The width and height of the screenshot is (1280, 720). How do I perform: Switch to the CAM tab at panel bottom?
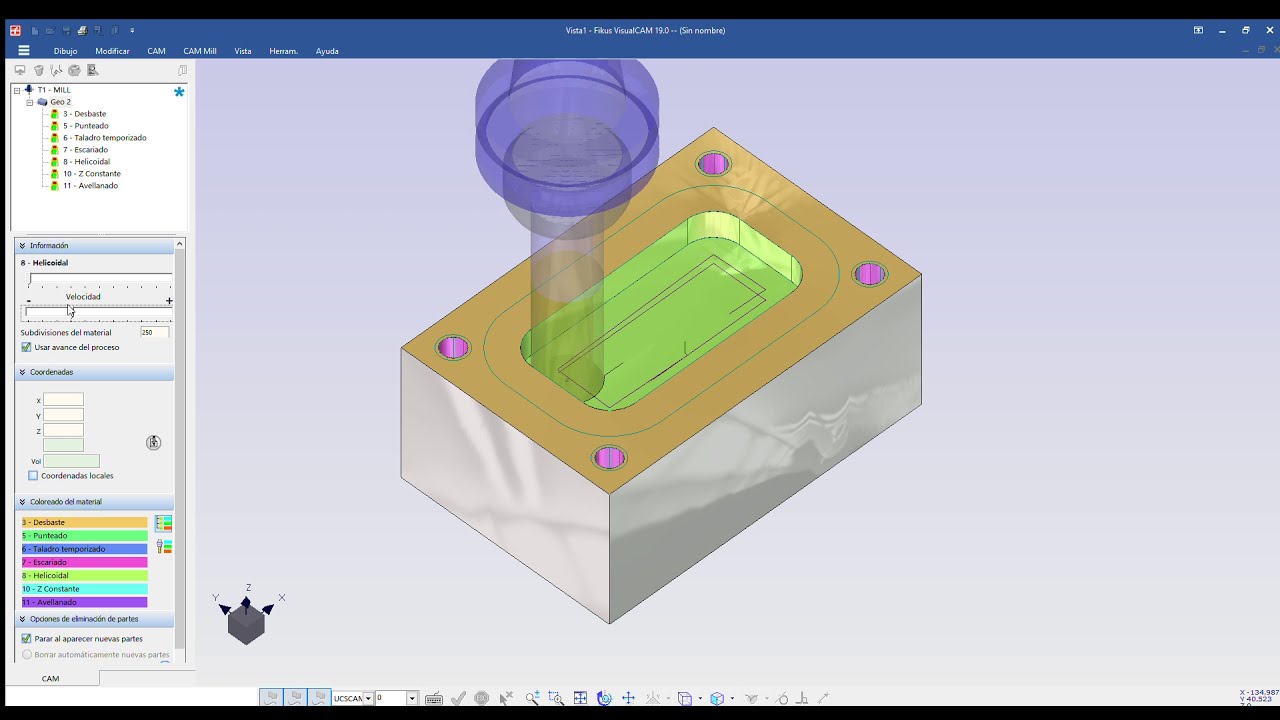pos(50,678)
